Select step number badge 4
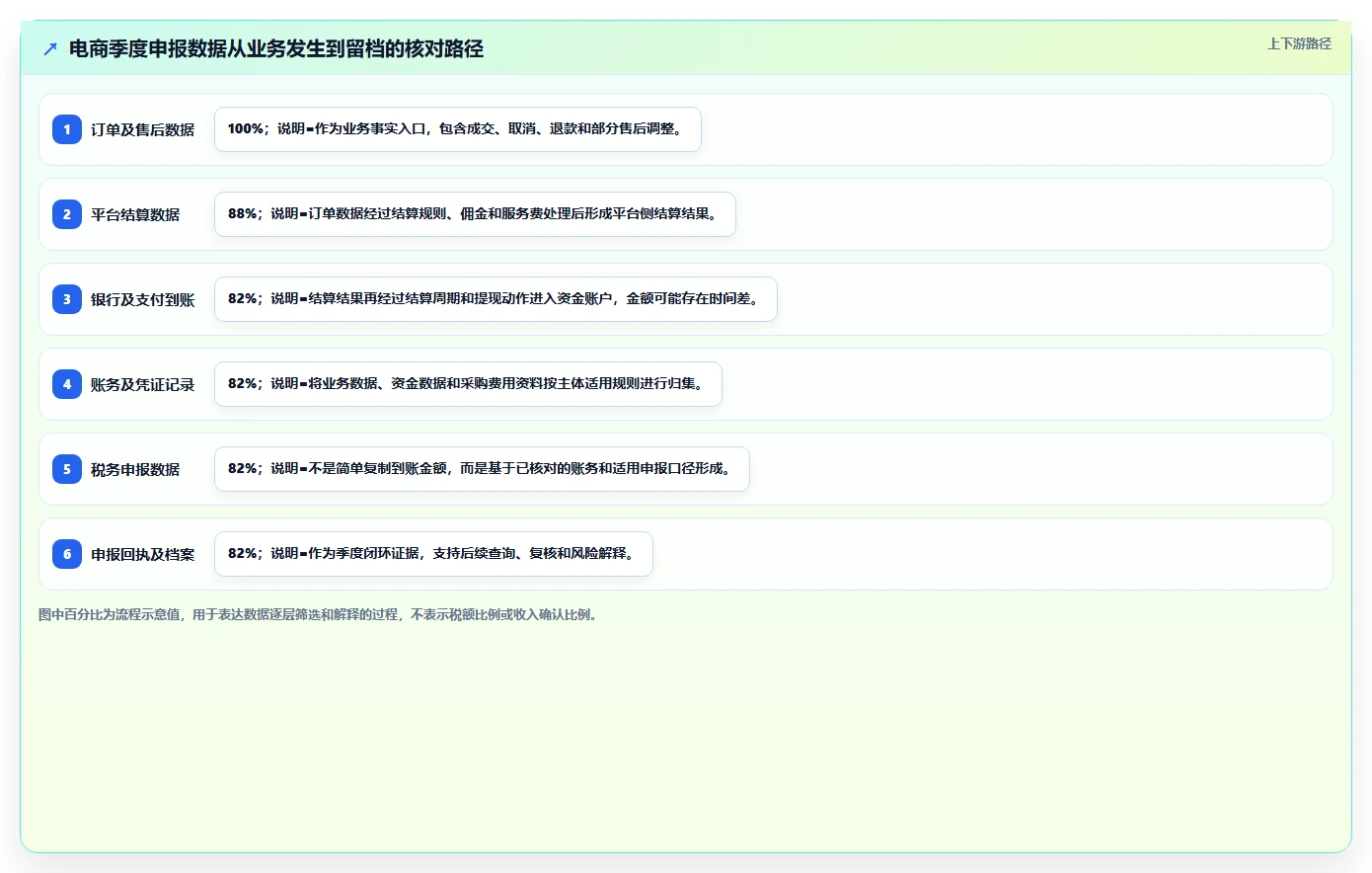Viewport: 1372px width, 873px height. (x=67, y=384)
